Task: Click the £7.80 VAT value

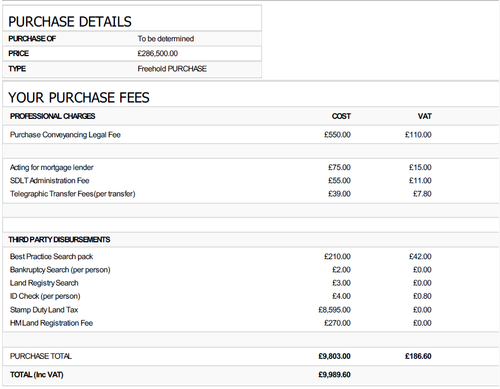Action: coord(422,194)
